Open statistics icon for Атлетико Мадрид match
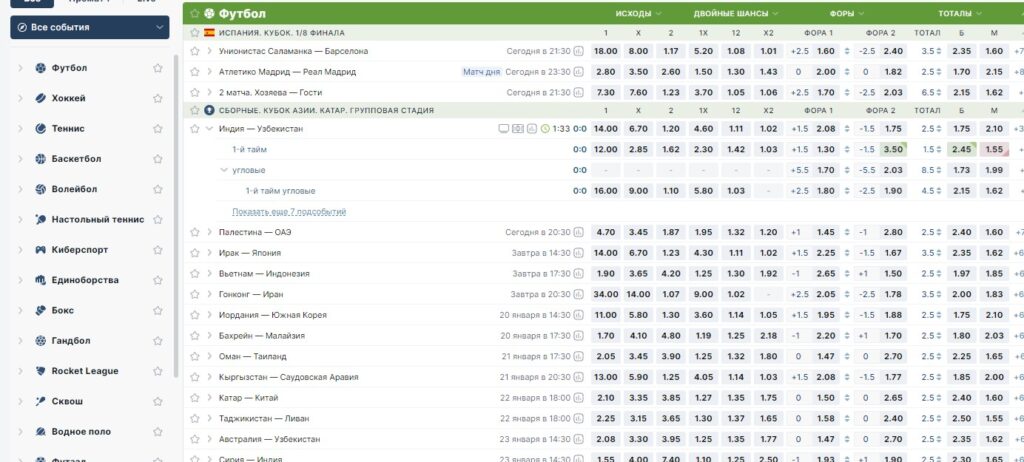Viewport: 1024px width, 462px height. [x=578, y=72]
